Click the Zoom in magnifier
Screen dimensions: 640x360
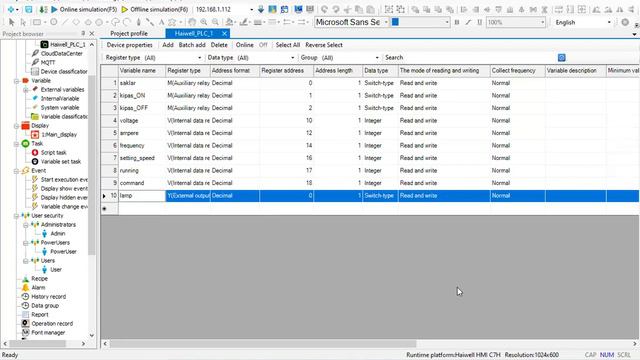[x=203, y=22]
